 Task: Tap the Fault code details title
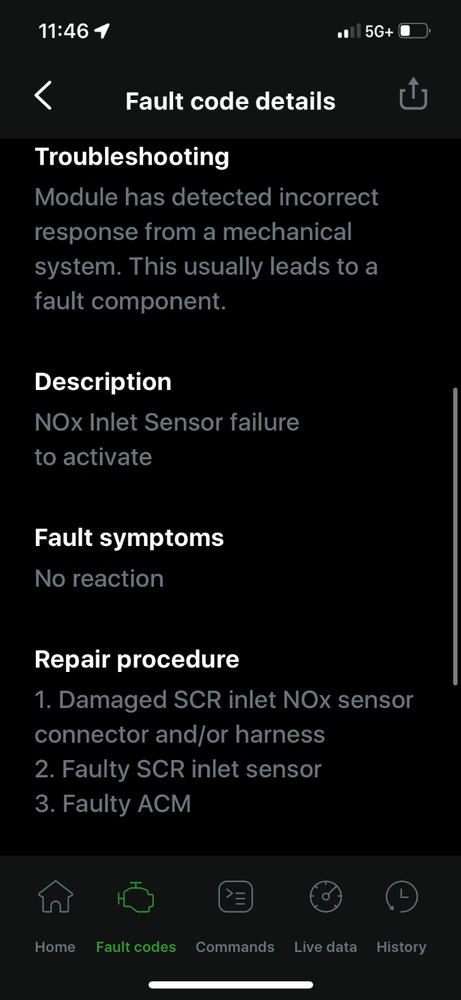(x=230, y=101)
